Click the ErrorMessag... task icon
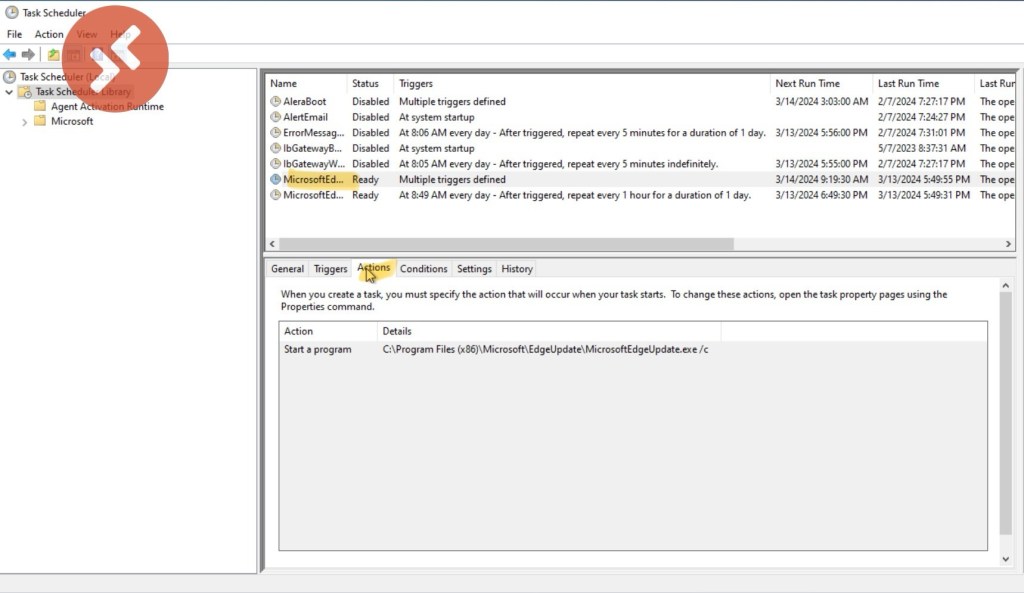This screenshot has width=1024, height=593. (276, 133)
